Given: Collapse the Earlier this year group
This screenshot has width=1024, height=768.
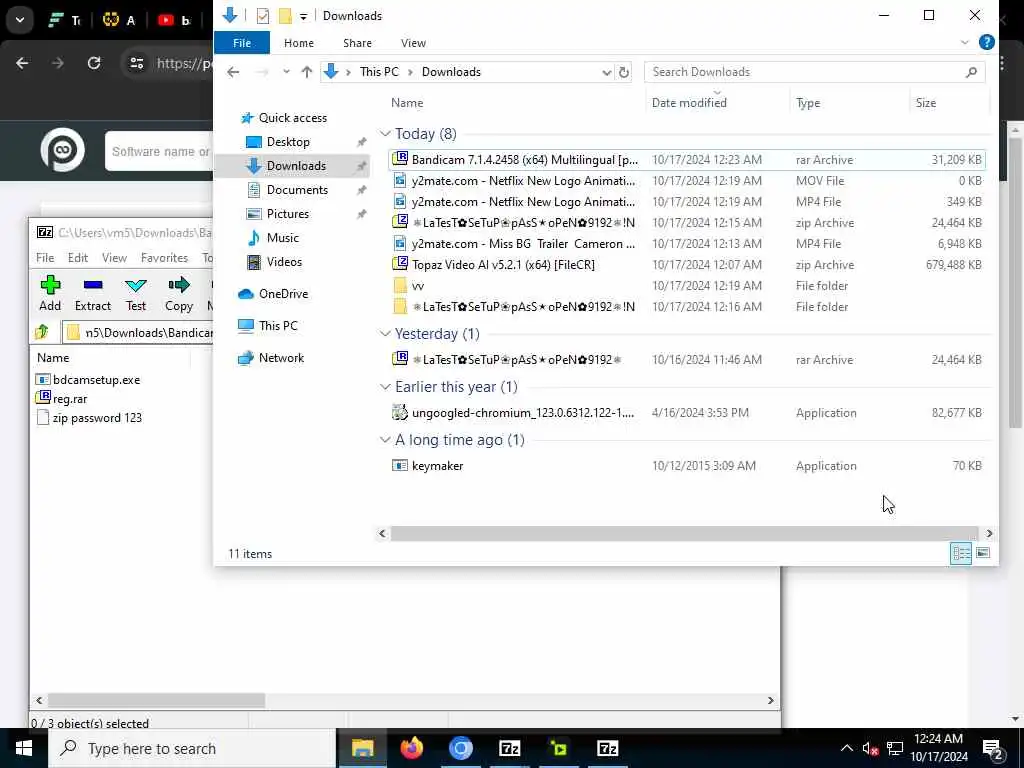Looking at the screenshot, I should click(385, 387).
